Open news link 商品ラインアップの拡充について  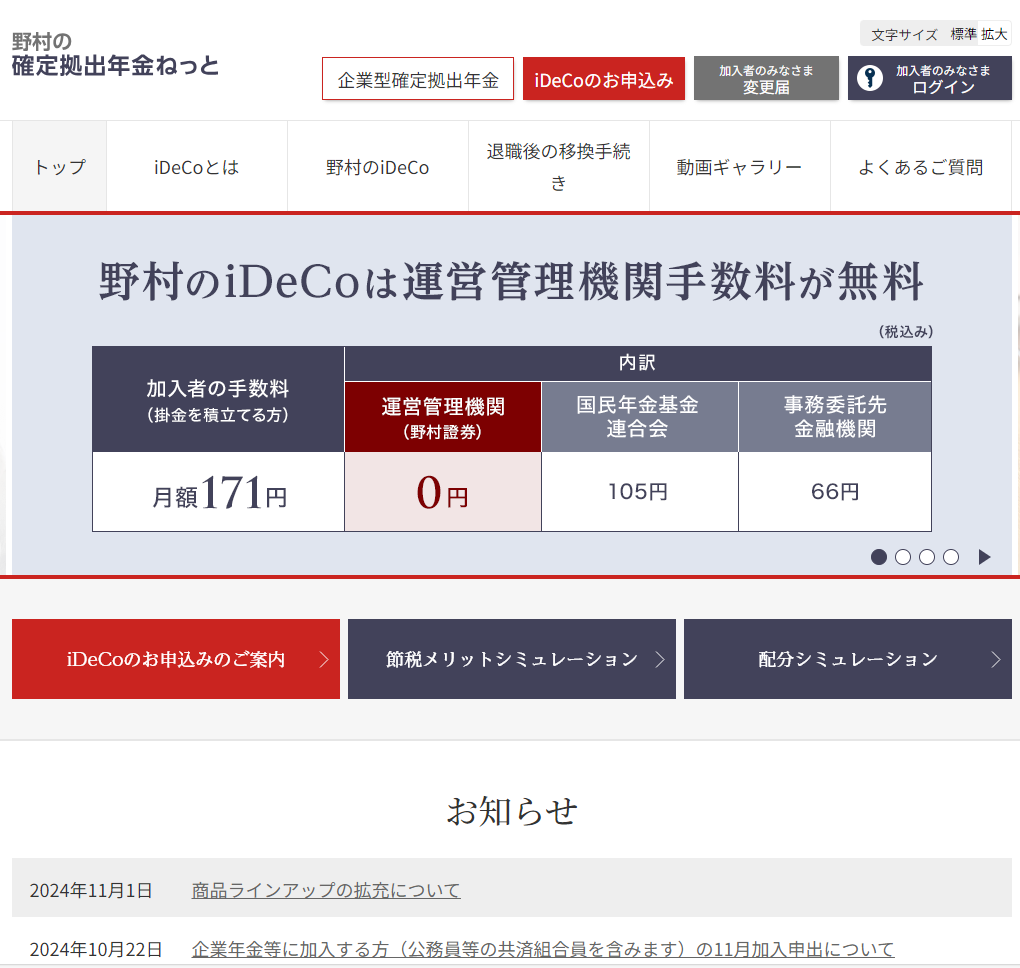point(326,890)
